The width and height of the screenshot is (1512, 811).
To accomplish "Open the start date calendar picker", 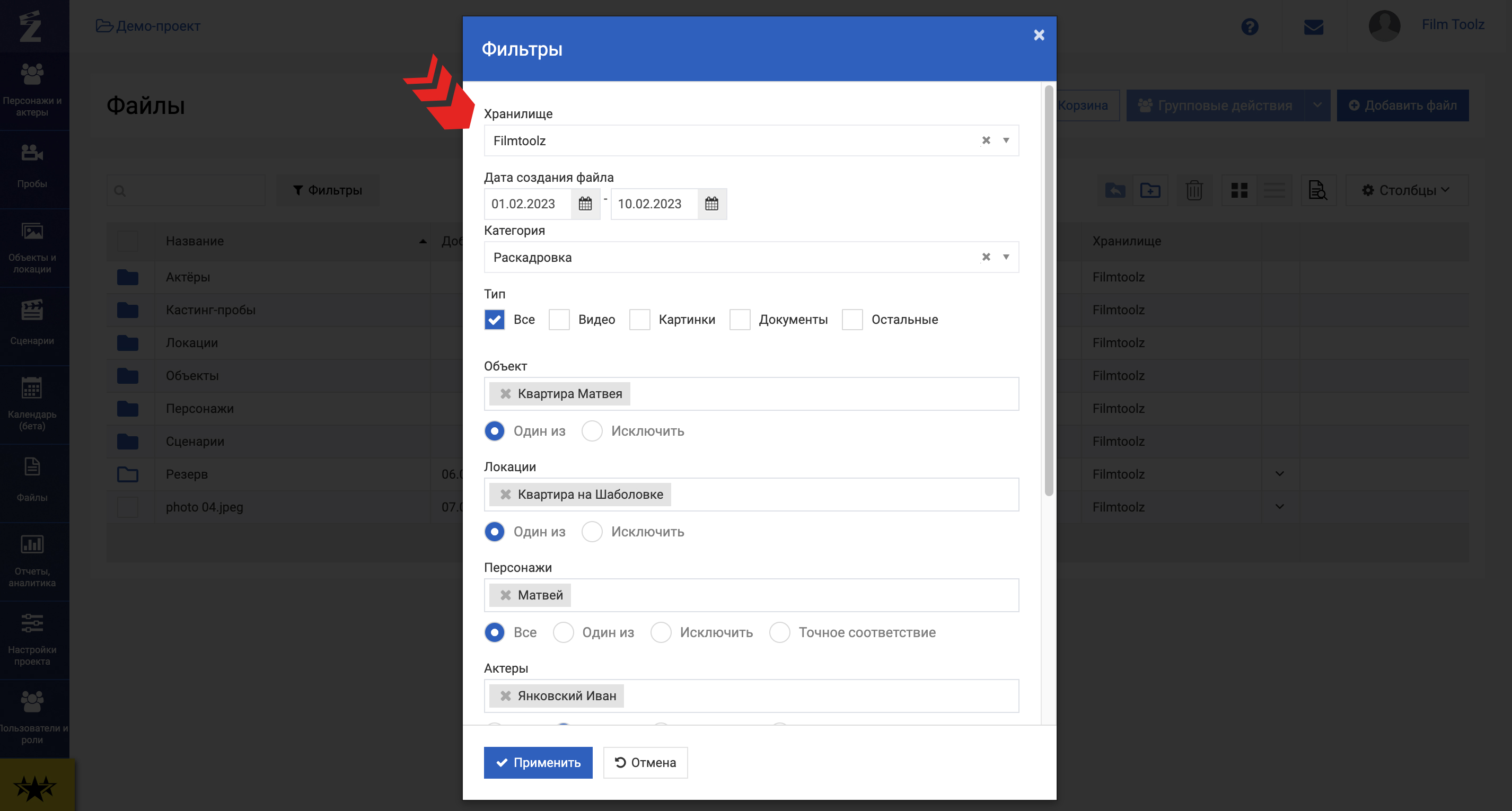I will pos(585,204).
